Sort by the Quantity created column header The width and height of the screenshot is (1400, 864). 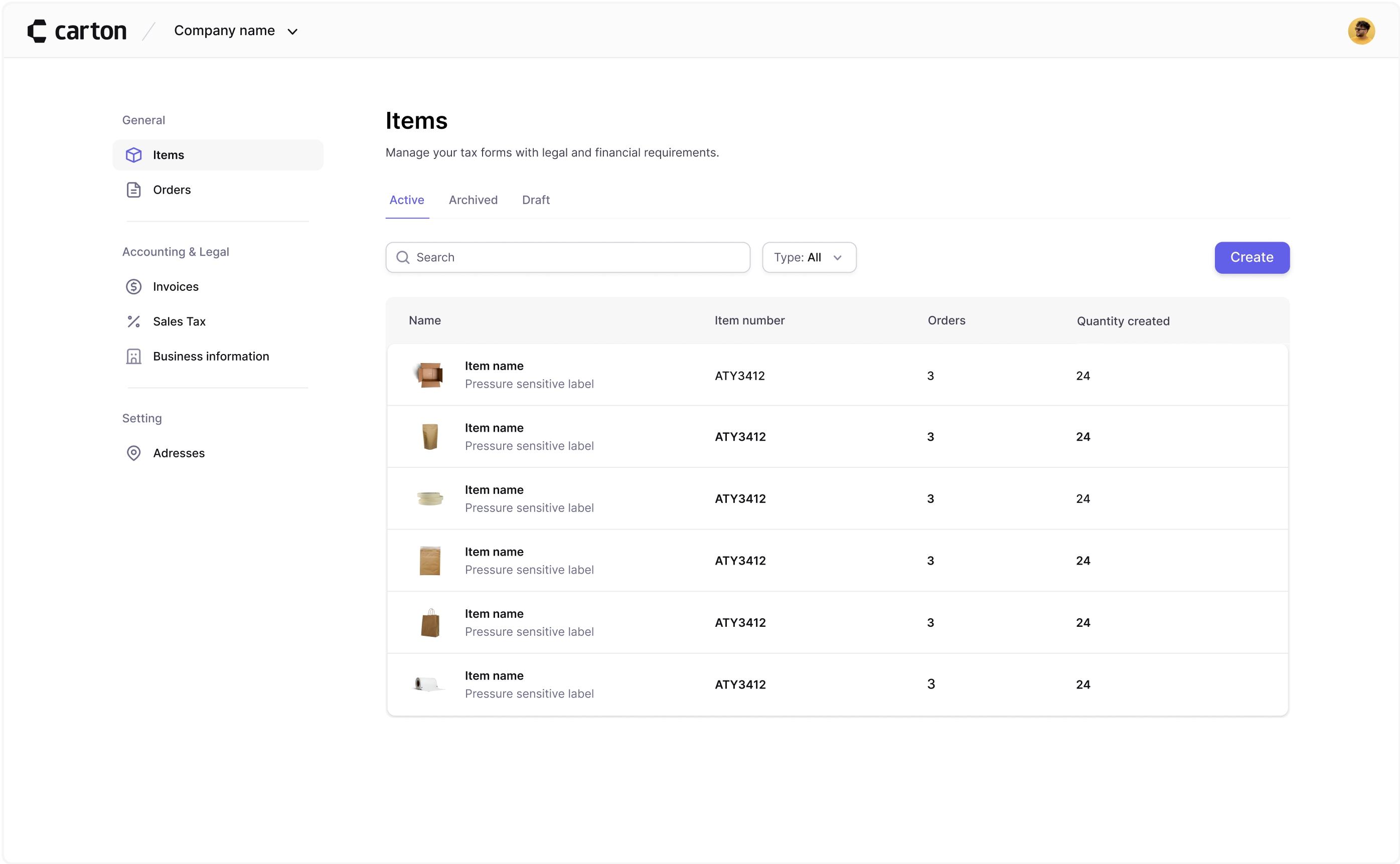(x=1122, y=321)
